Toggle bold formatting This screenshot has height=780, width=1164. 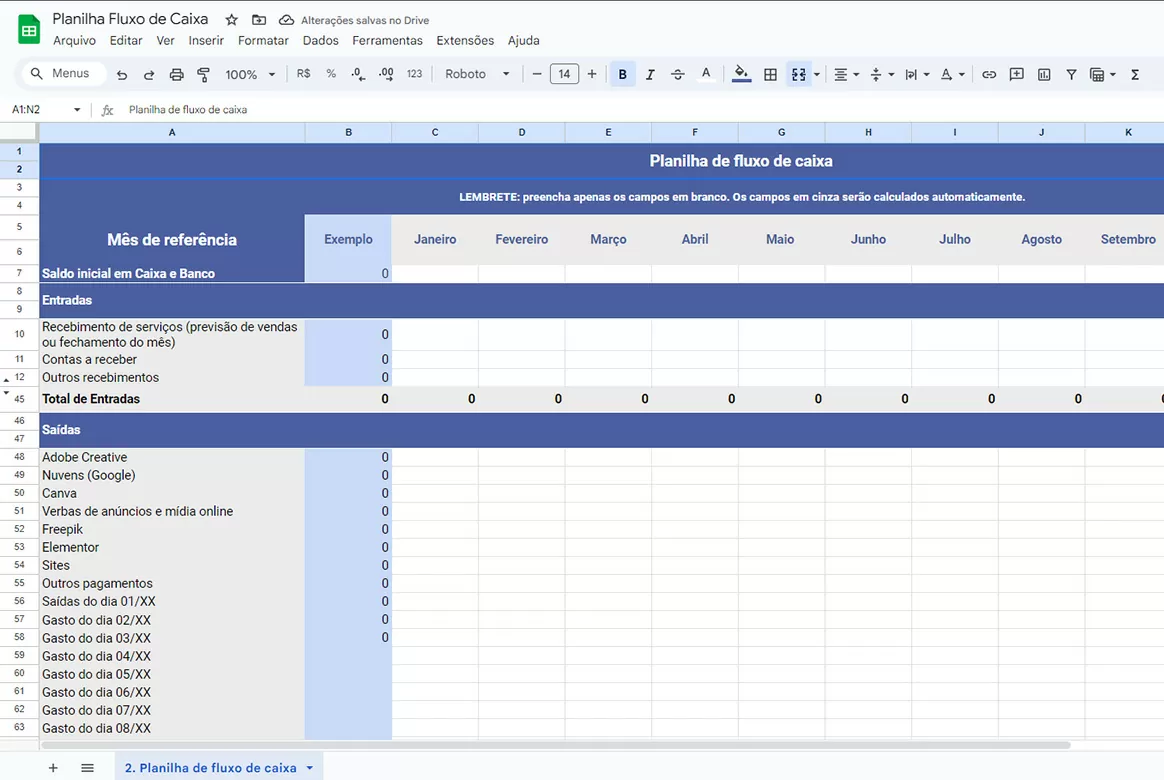(622, 73)
